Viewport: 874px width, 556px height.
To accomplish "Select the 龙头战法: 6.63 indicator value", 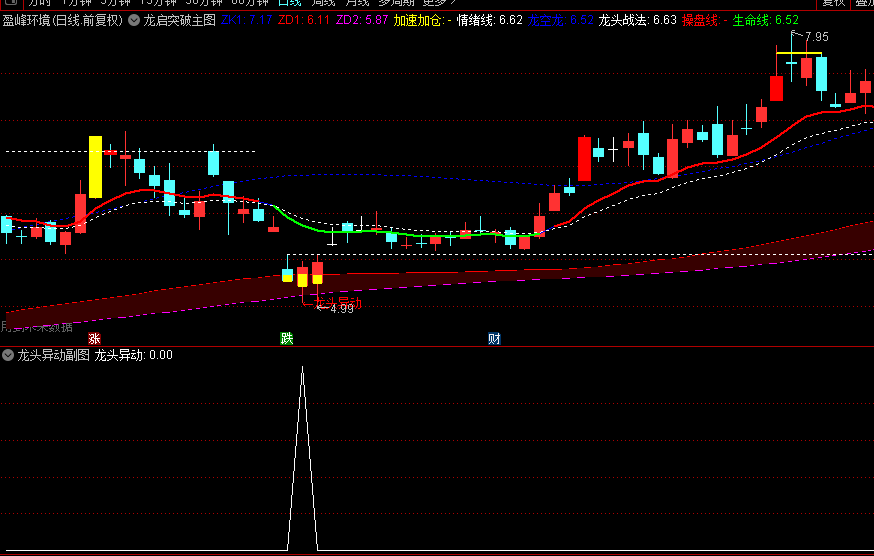I will click(x=637, y=21).
